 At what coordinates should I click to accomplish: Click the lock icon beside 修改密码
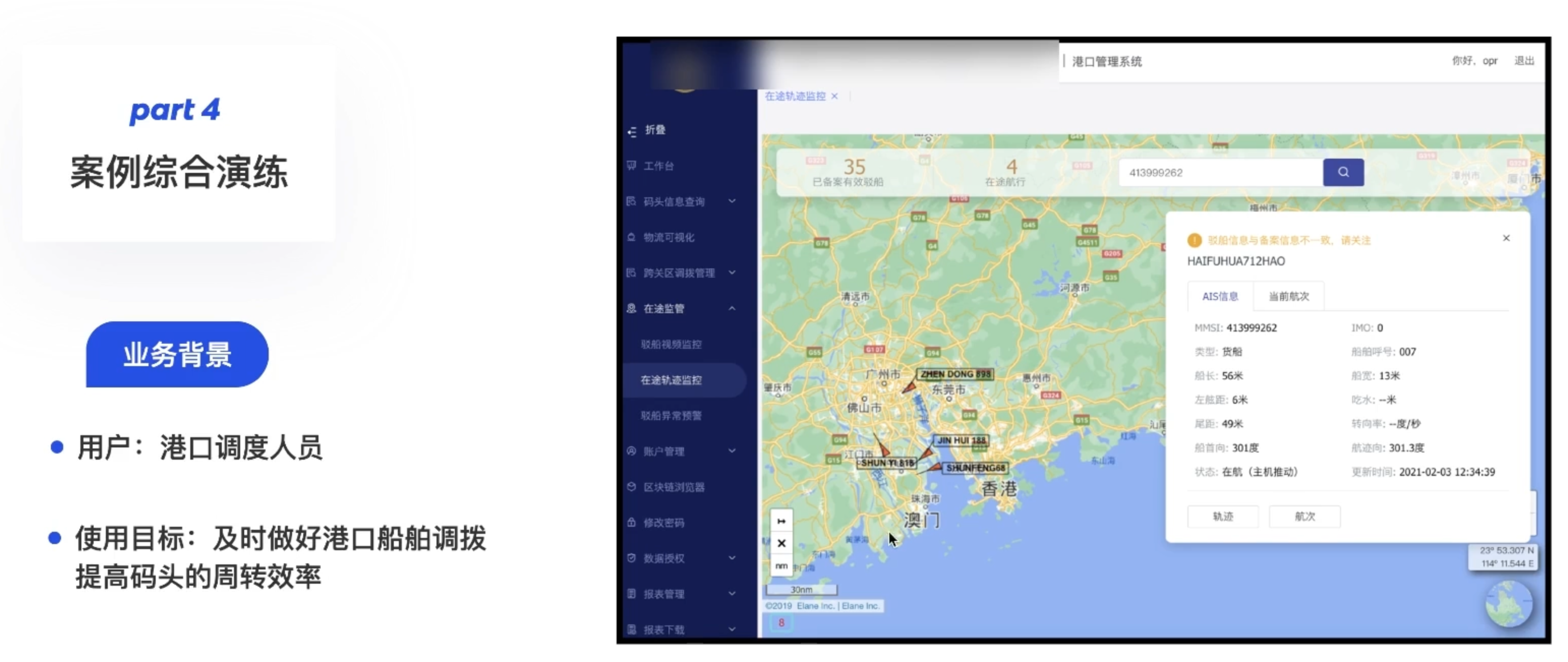coord(631,522)
